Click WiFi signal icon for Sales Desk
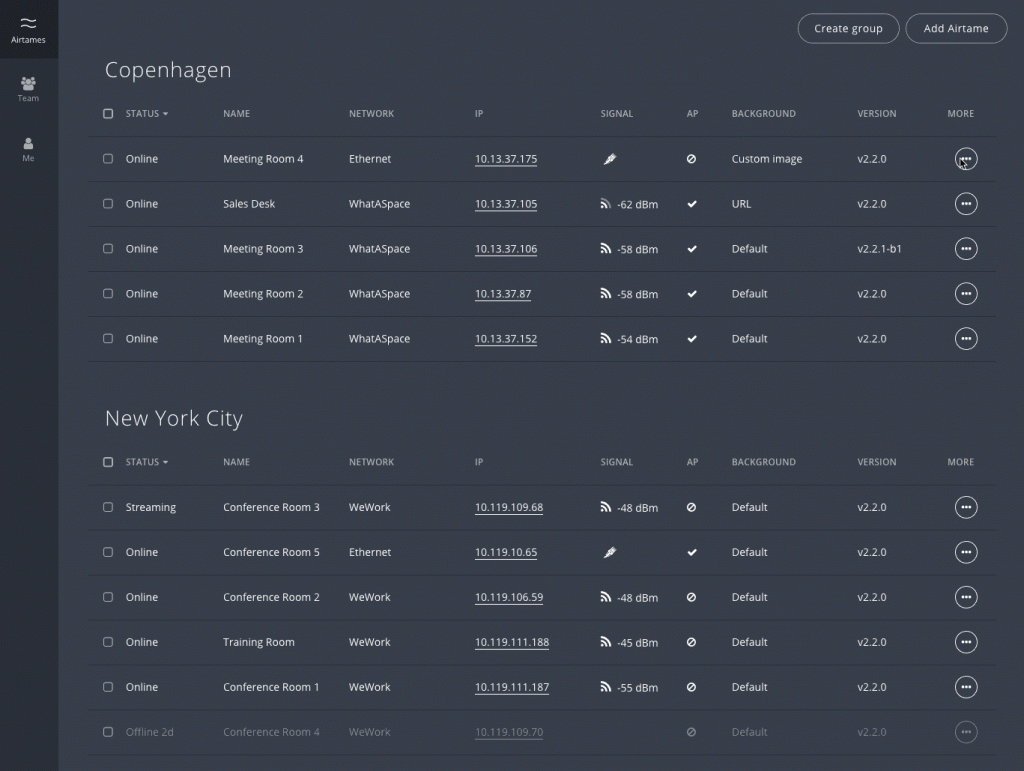 coord(605,204)
